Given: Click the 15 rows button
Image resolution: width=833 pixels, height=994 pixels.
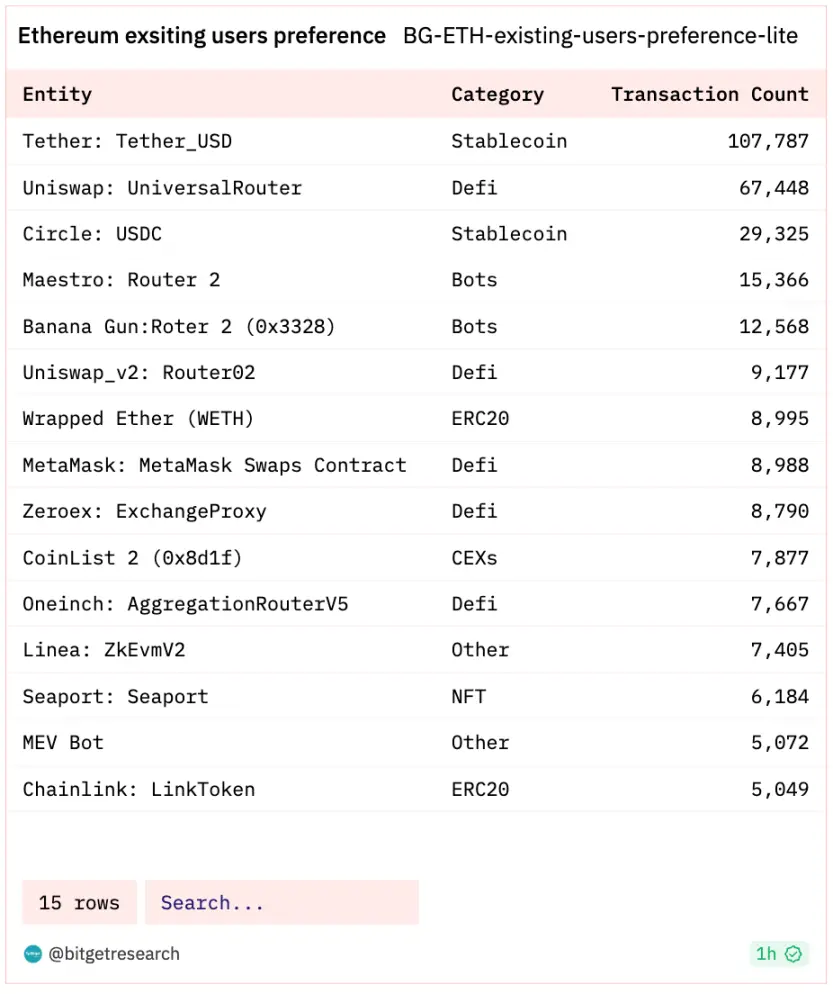Looking at the screenshot, I should 79,903.
